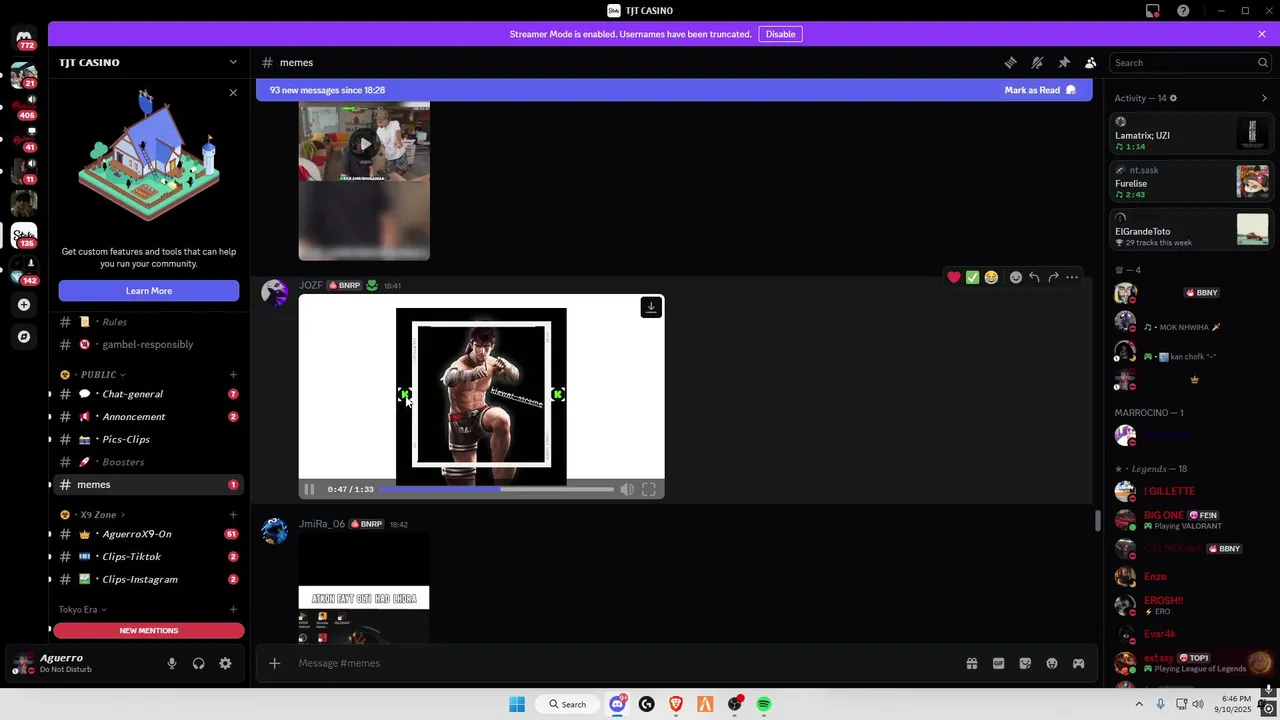Open the Rules channel
Screen dimensions: 1280x720
[148, 322]
